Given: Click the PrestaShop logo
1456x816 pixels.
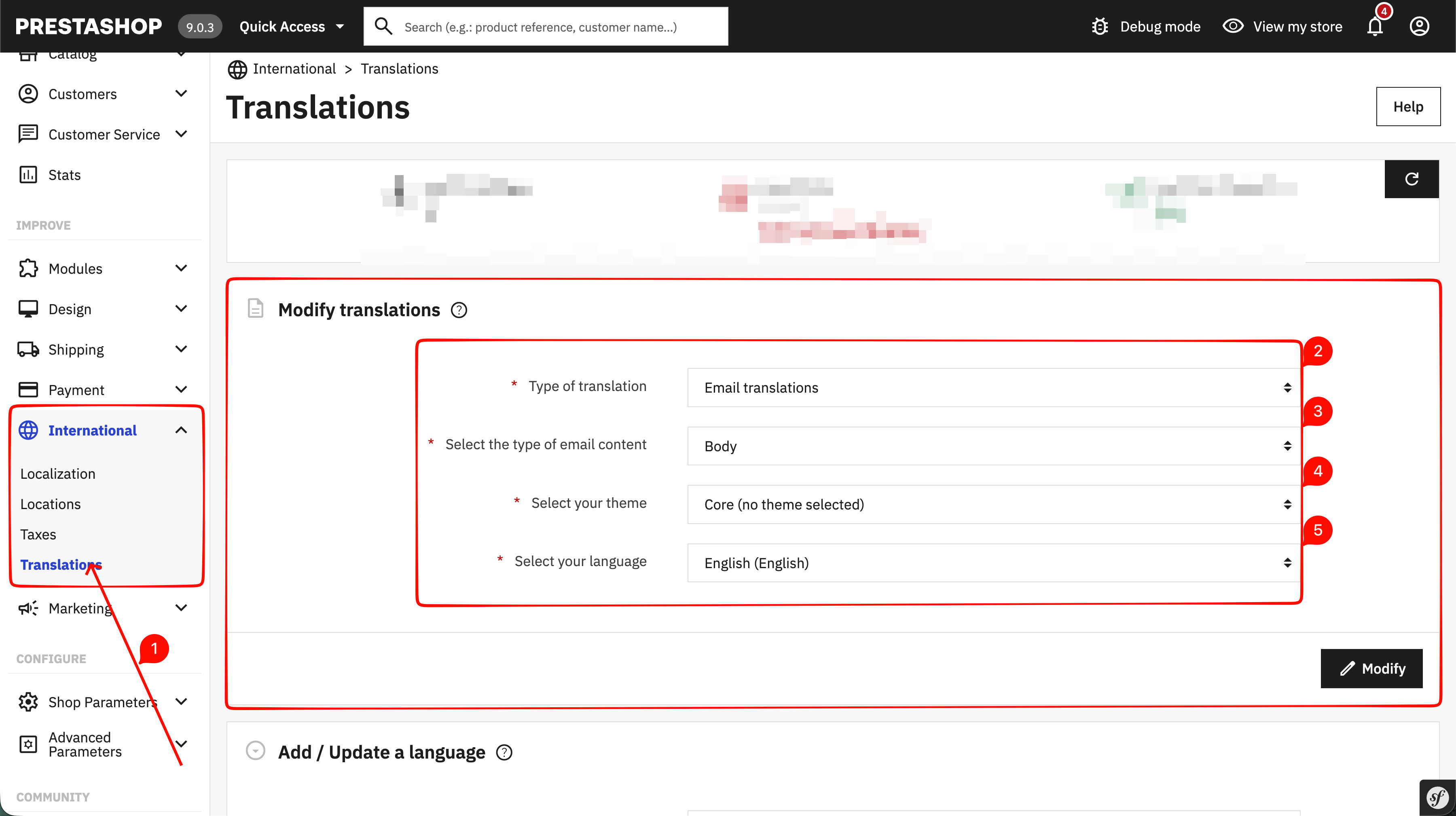Looking at the screenshot, I should 88,27.
